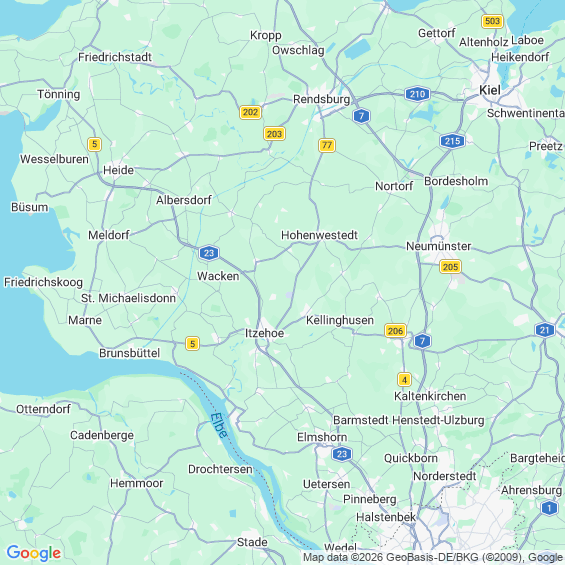The height and width of the screenshot is (565, 565).
Task: Click the B4 shield above Kaltenkirchen
Action: click(404, 380)
